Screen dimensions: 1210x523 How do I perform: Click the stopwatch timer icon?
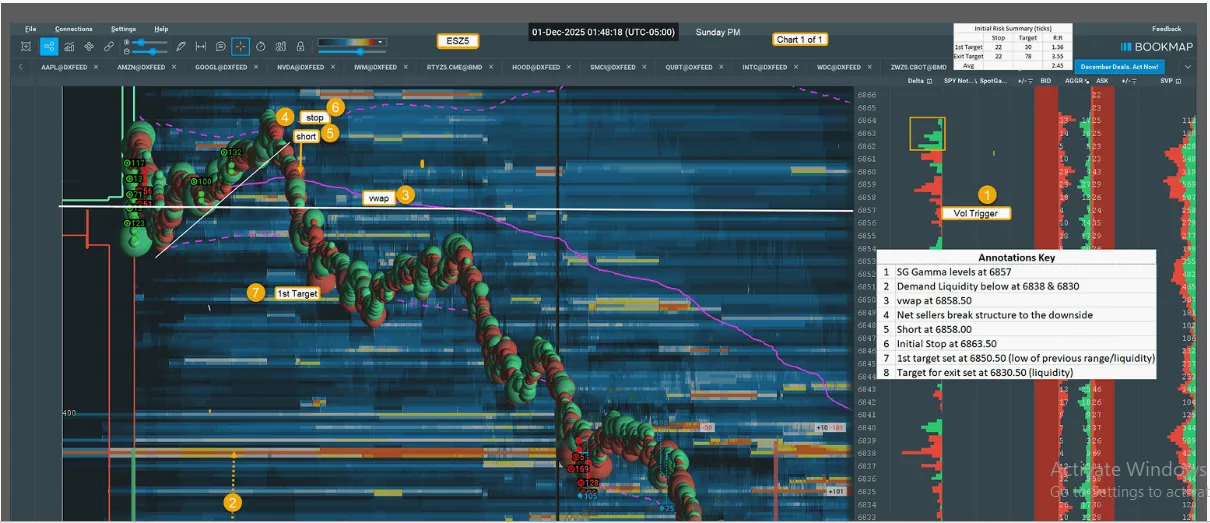(261, 46)
